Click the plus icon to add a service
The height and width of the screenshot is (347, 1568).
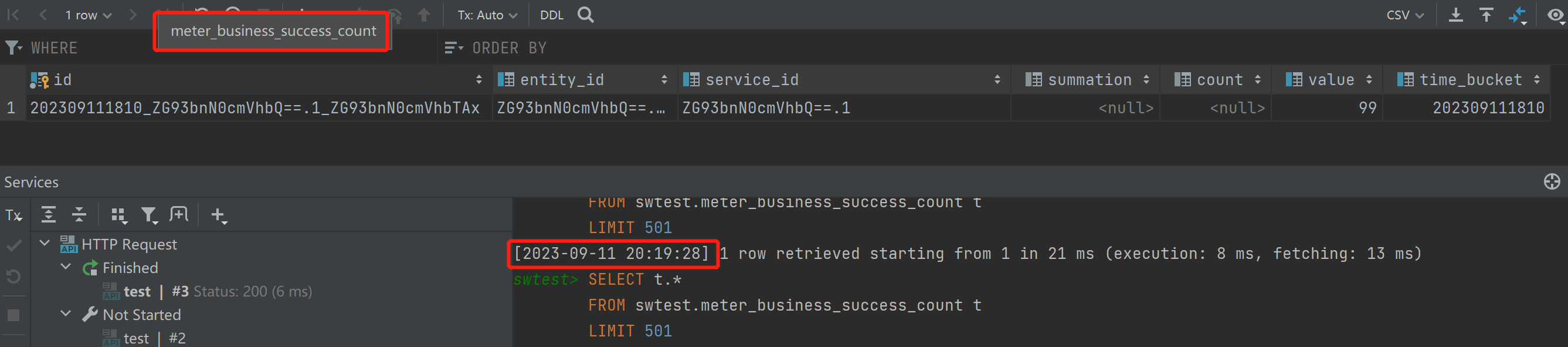point(219,214)
